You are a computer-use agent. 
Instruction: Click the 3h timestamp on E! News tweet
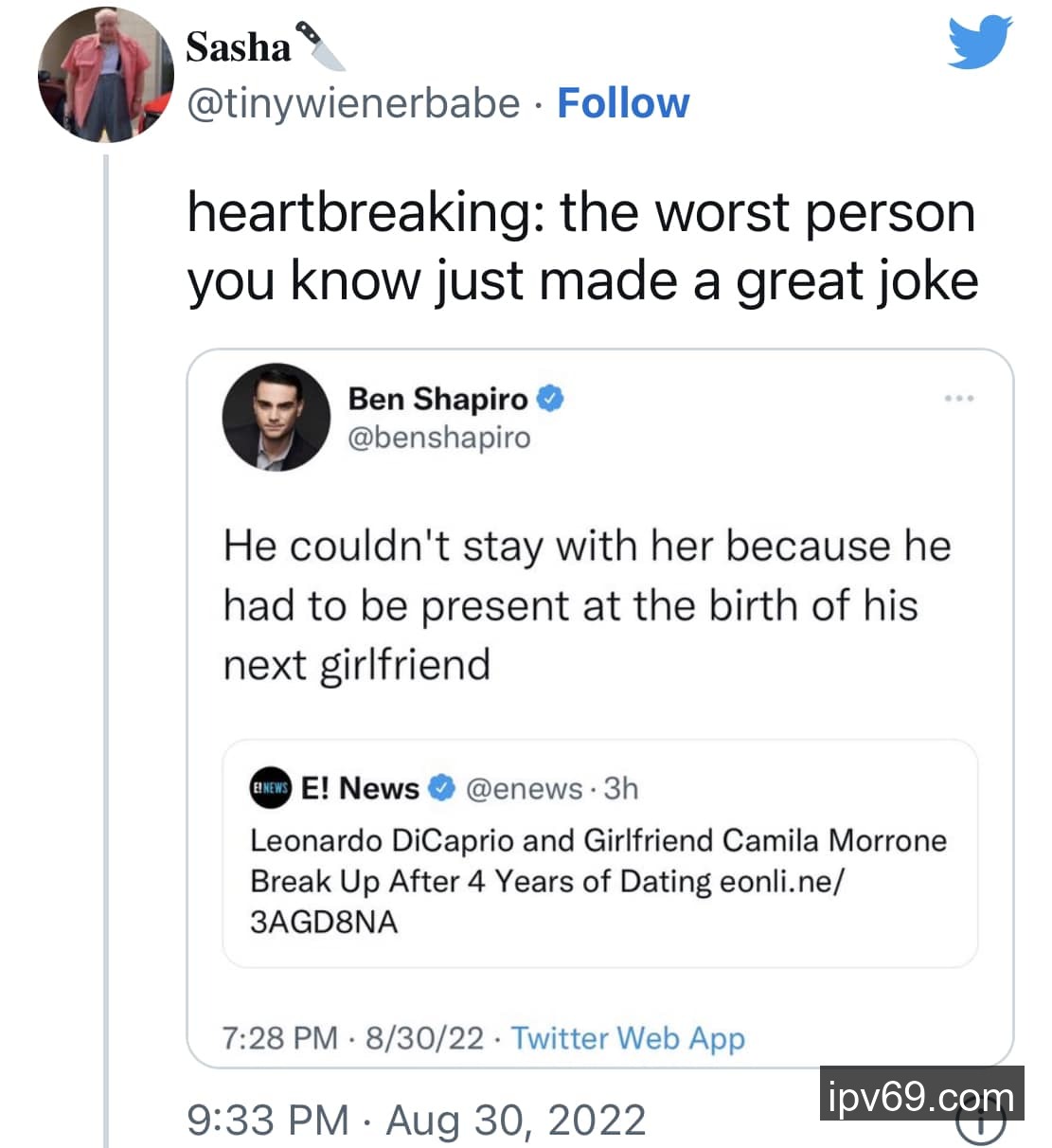click(x=621, y=788)
